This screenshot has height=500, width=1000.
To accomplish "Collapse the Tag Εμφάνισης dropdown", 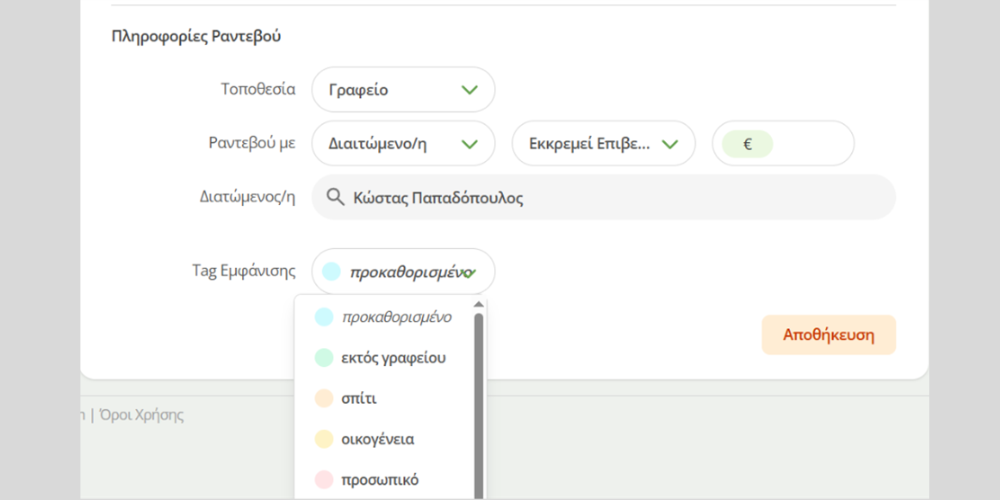I will pyautogui.click(x=403, y=272).
